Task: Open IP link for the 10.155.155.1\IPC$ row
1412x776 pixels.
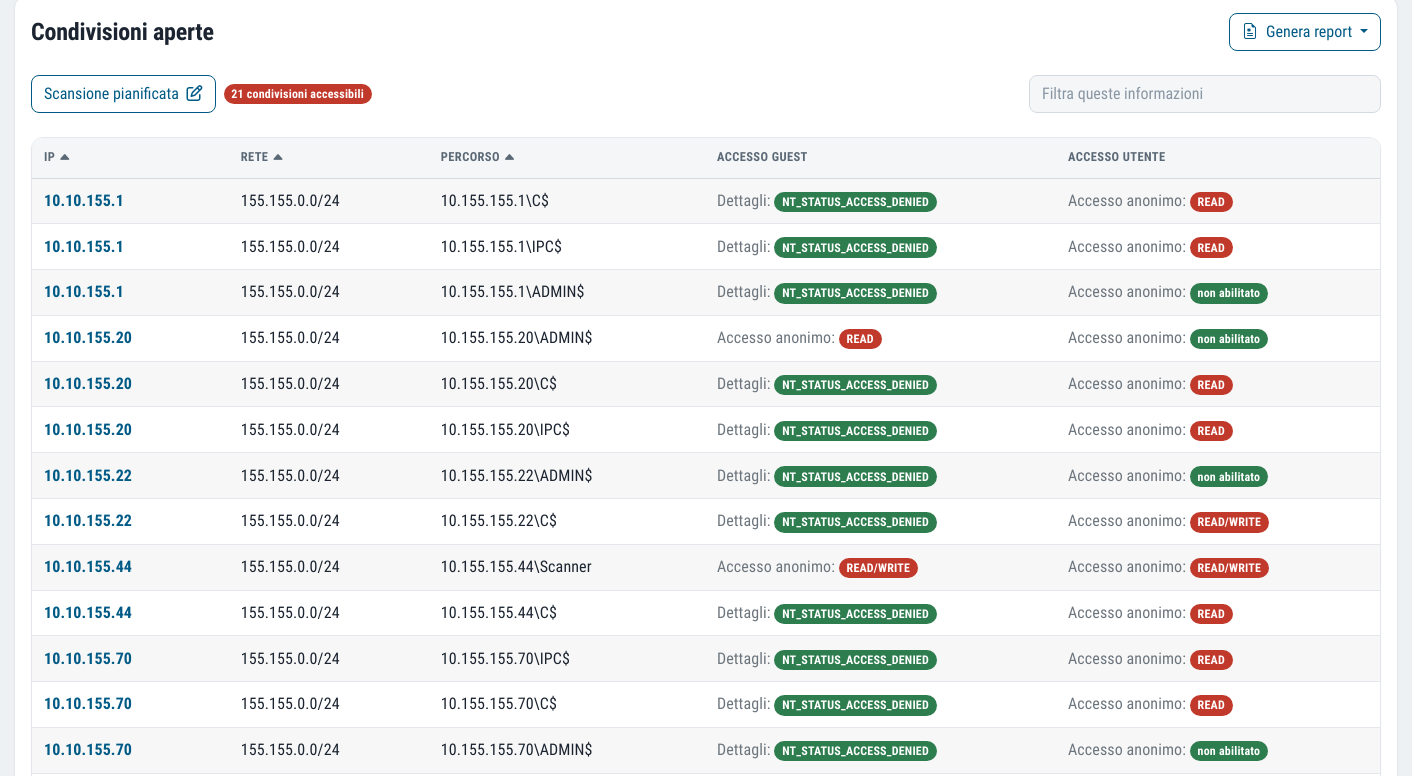Action: pos(84,247)
